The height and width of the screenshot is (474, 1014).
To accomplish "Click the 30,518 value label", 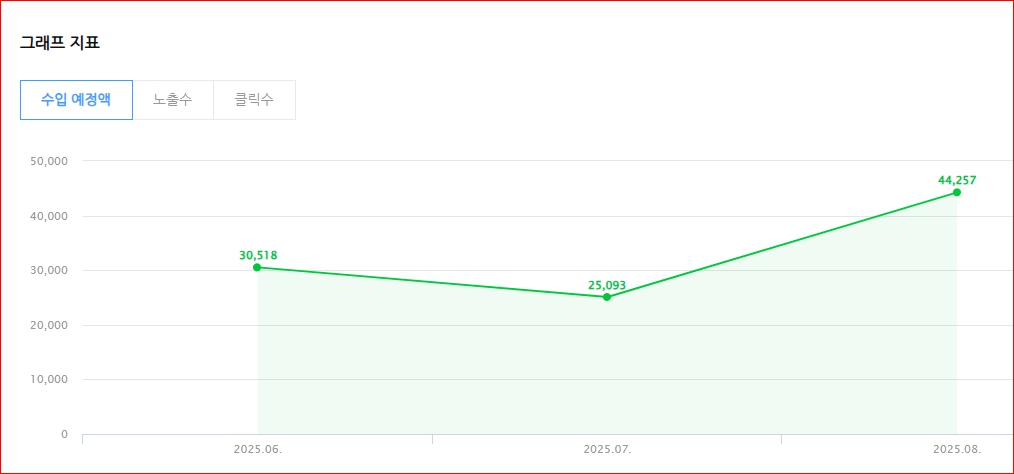I will click(258, 255).
